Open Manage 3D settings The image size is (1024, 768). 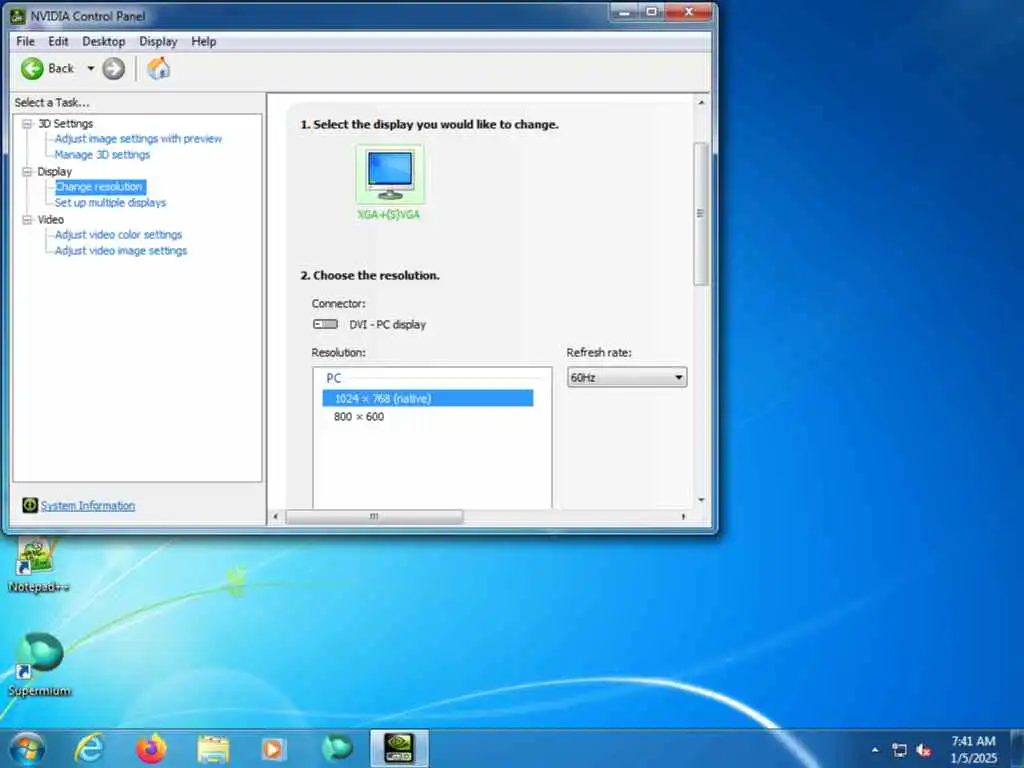[x=103, y=155]
